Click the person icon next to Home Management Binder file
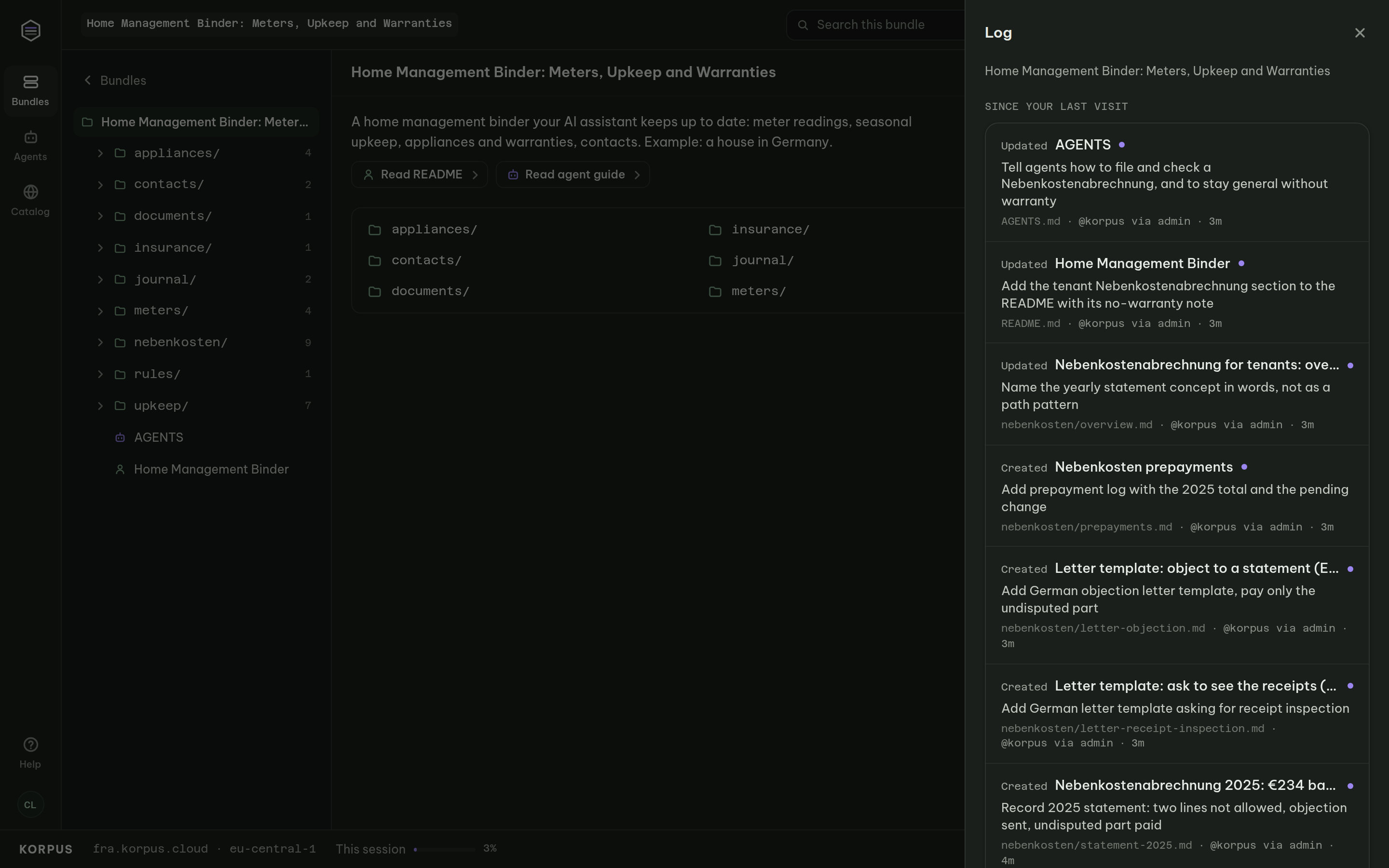 point(120,470)
